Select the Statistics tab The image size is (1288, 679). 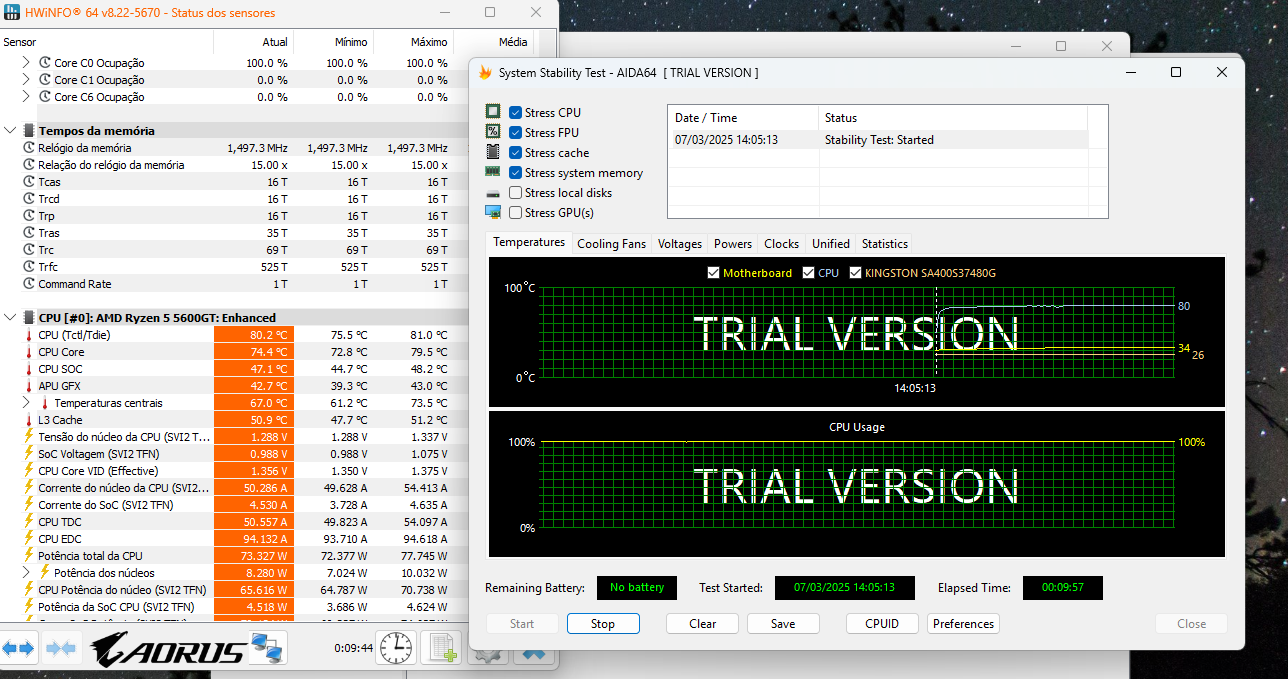pos(885,244)
